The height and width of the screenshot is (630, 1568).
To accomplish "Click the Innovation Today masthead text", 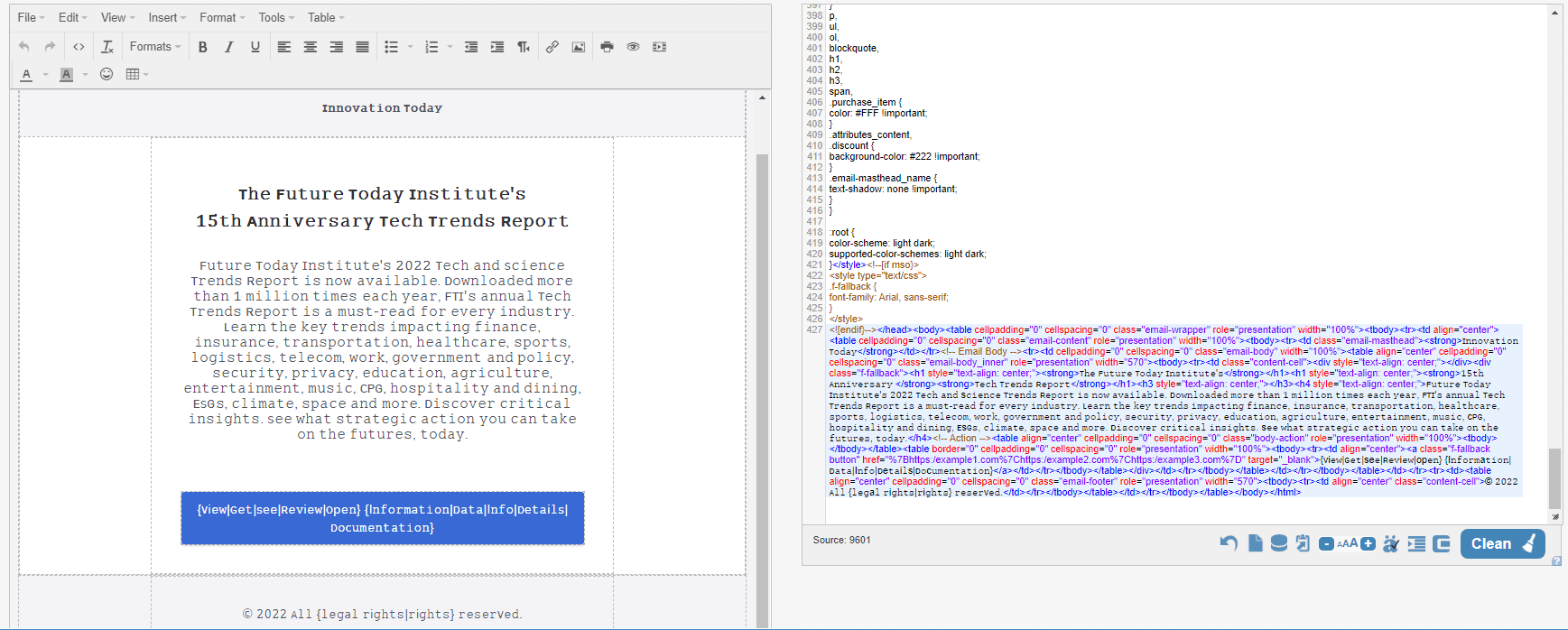I will [382, 107].
